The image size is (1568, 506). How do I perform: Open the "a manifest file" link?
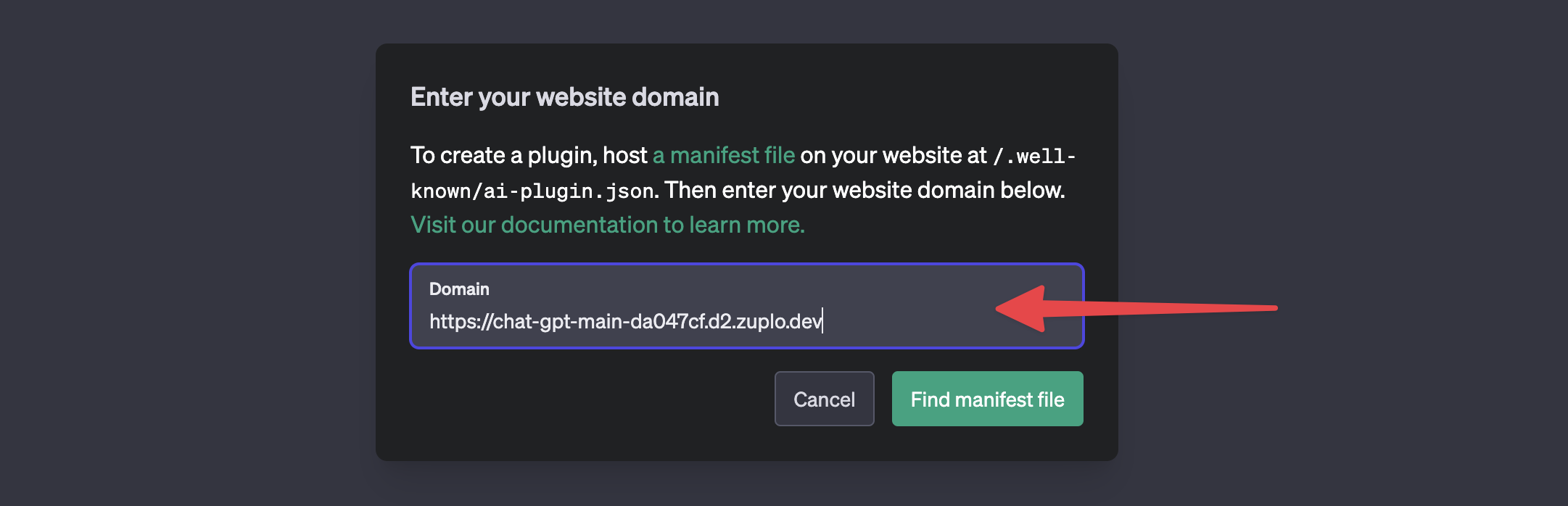pyautogui.click(x=723, y=155)
